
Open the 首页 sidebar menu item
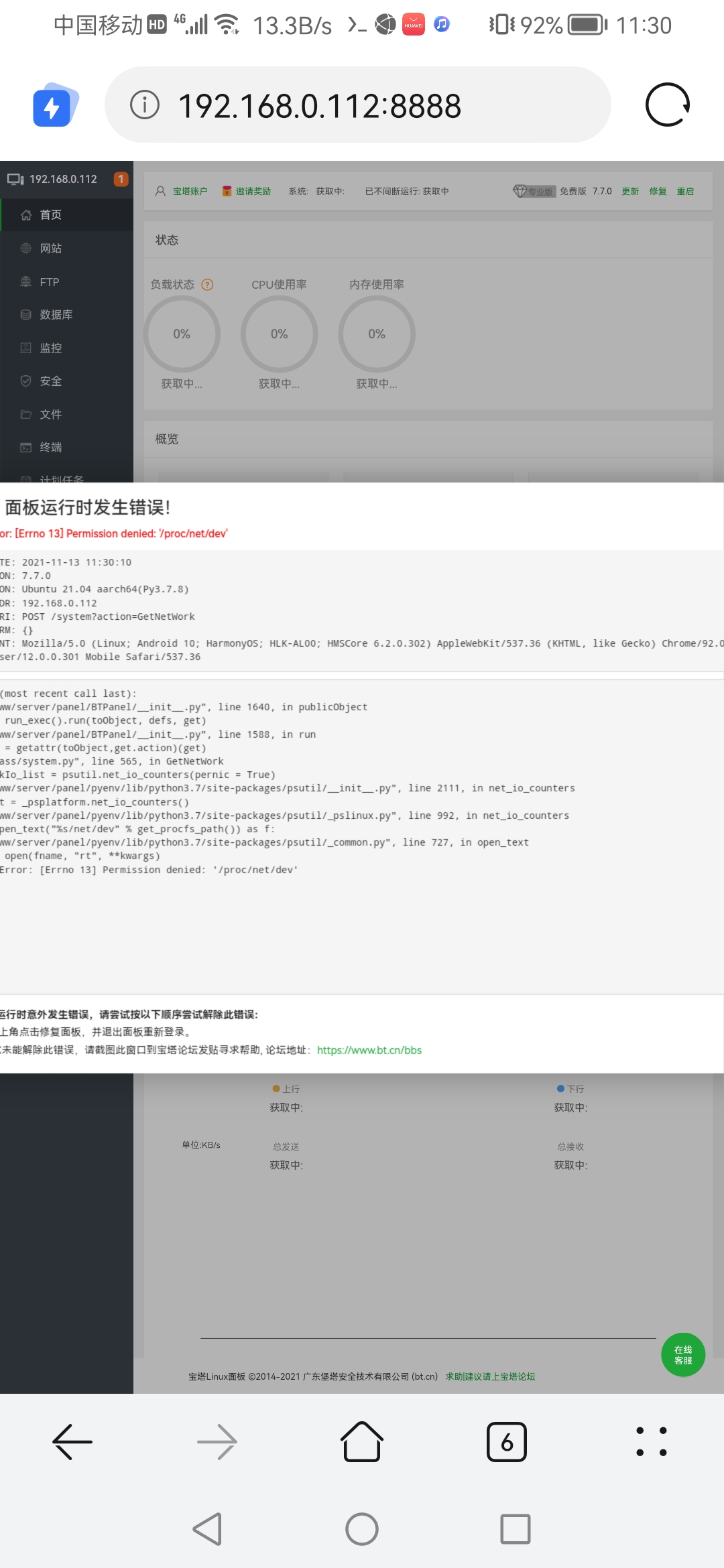coord(66,215)
